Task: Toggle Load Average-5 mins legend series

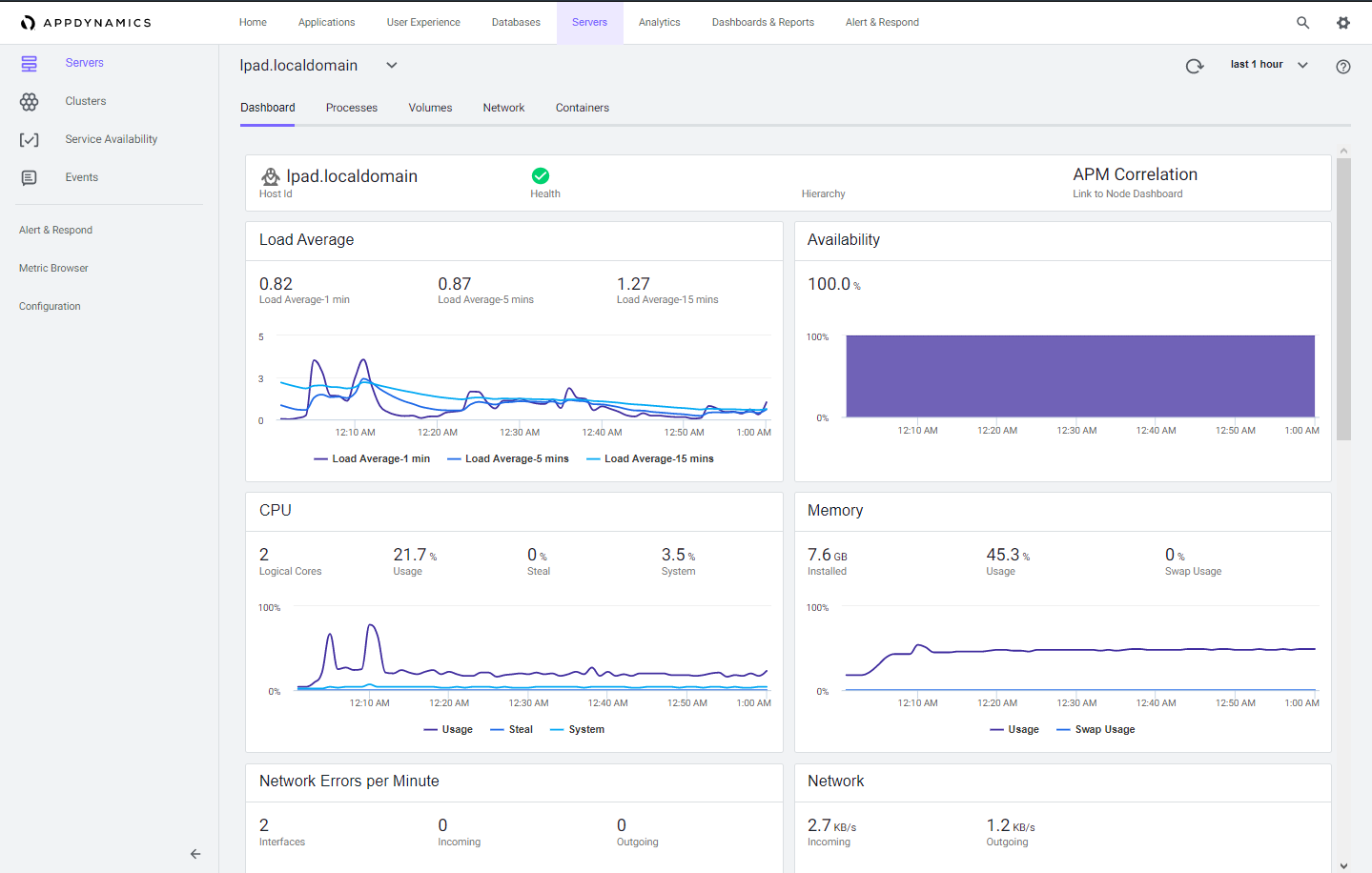Action: coord(508,458)
